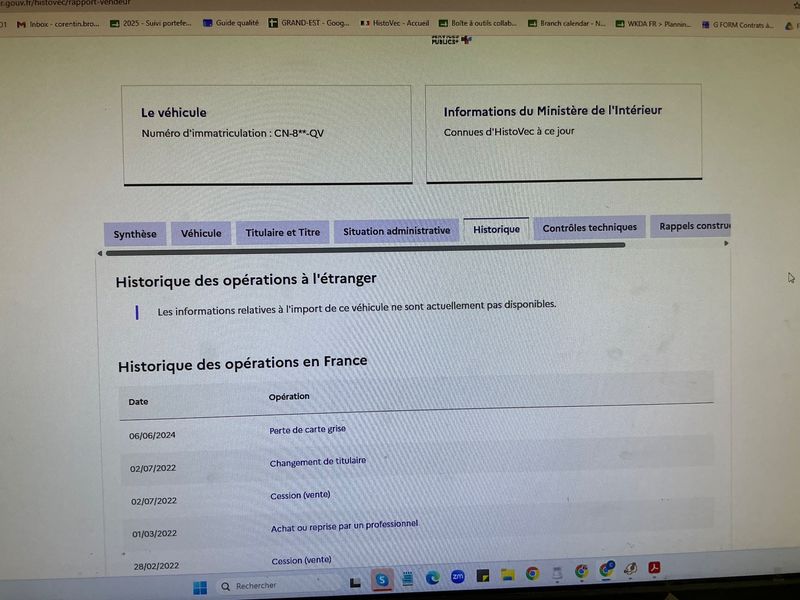The image size is (800, 600).
Task: Click the tab bar right scroll arrow
Action: pyautogui.click(x=726, y=243)
